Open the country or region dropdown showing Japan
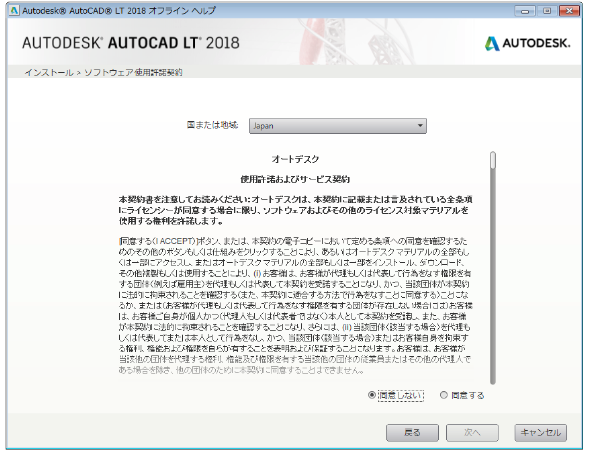 click(x=338, y=126)
